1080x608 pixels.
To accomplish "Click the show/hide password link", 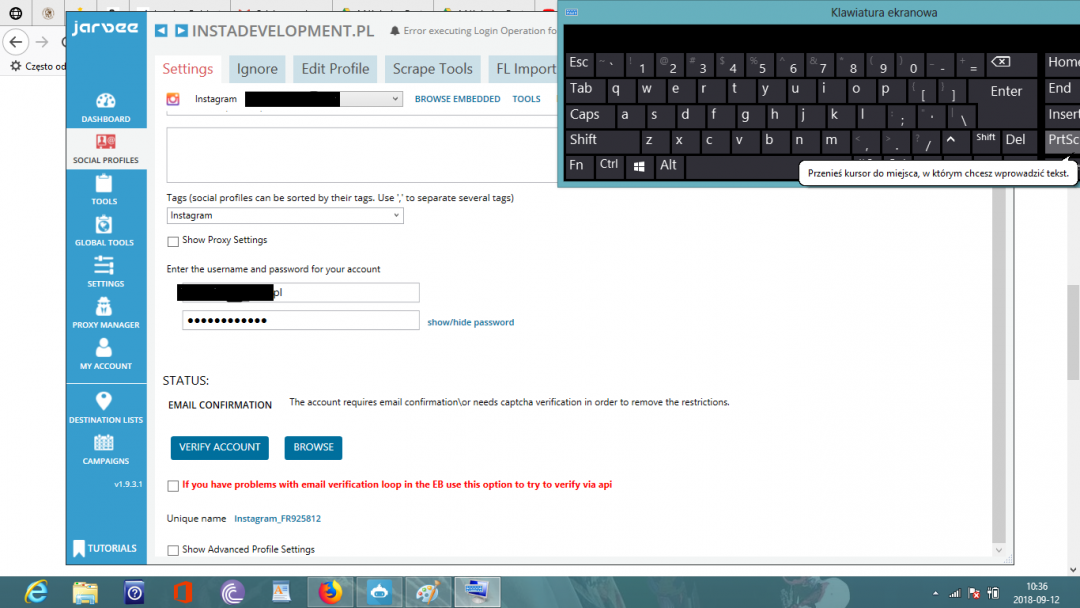I will pyautogui.click(x=470, y=322).
